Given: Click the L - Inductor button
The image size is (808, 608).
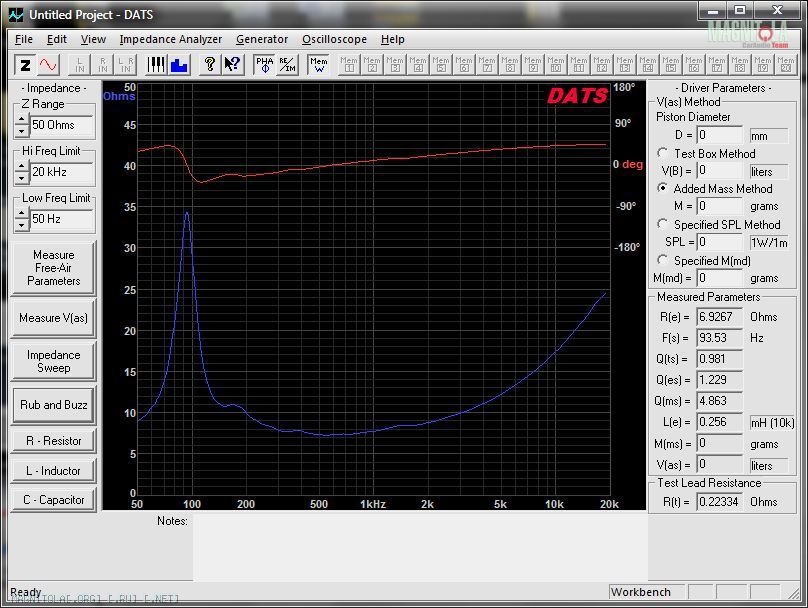Looking at the screenshot, I should (54, 471).
